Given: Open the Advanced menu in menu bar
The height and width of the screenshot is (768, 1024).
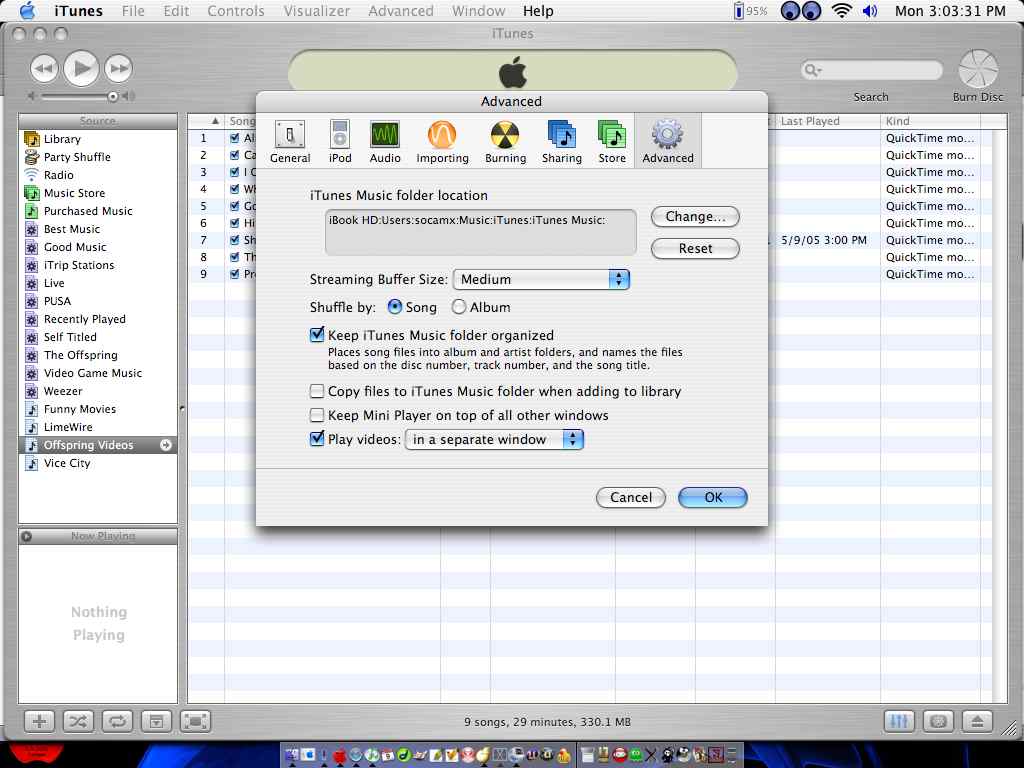Looking at the screenshot, I should pos(401,11).
